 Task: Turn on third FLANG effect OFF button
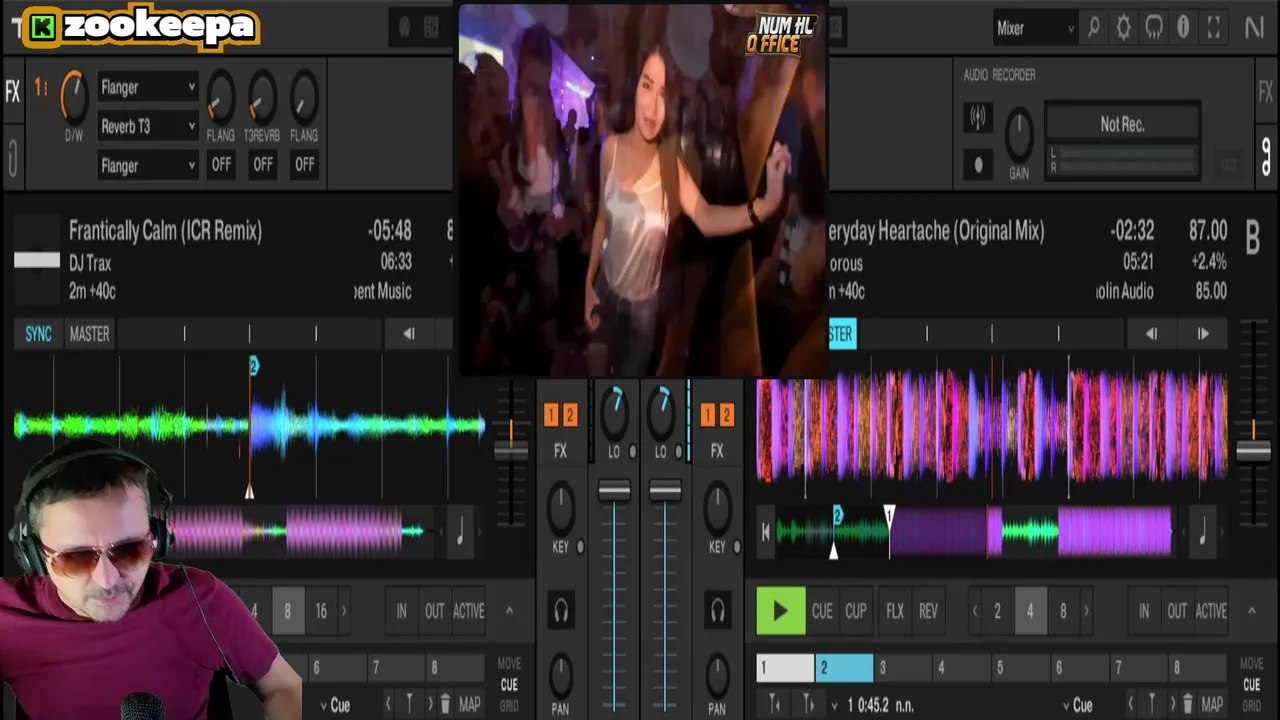tap(304, 164)
